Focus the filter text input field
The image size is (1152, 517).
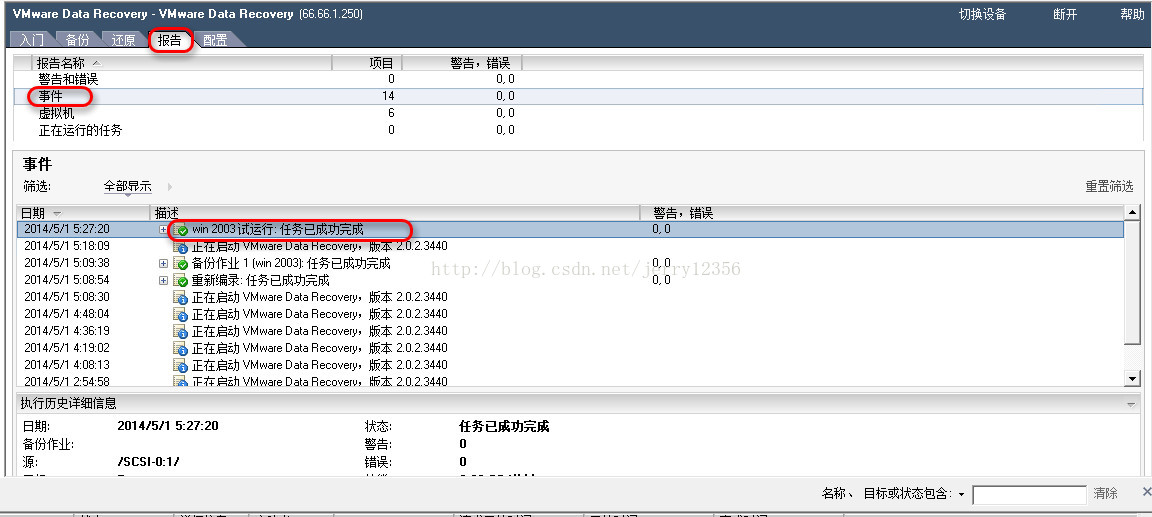coord(1029,494)
